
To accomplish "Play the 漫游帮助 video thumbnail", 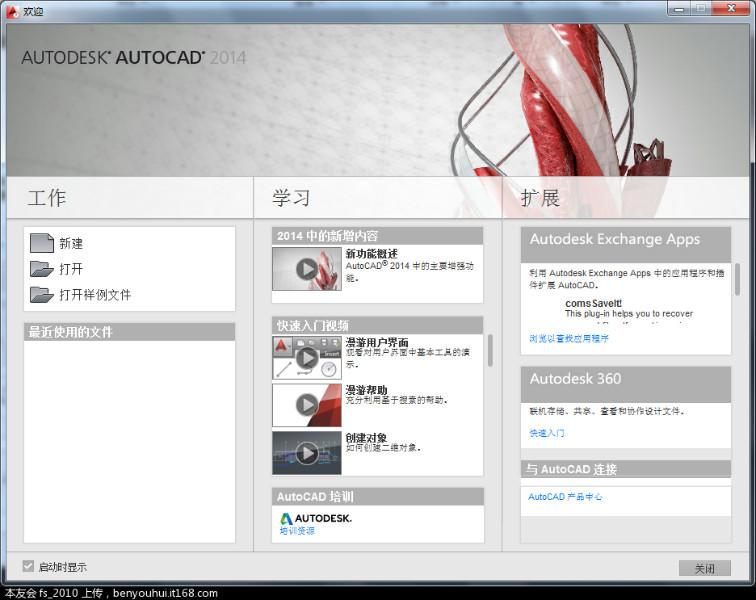I will pos(307,405).
